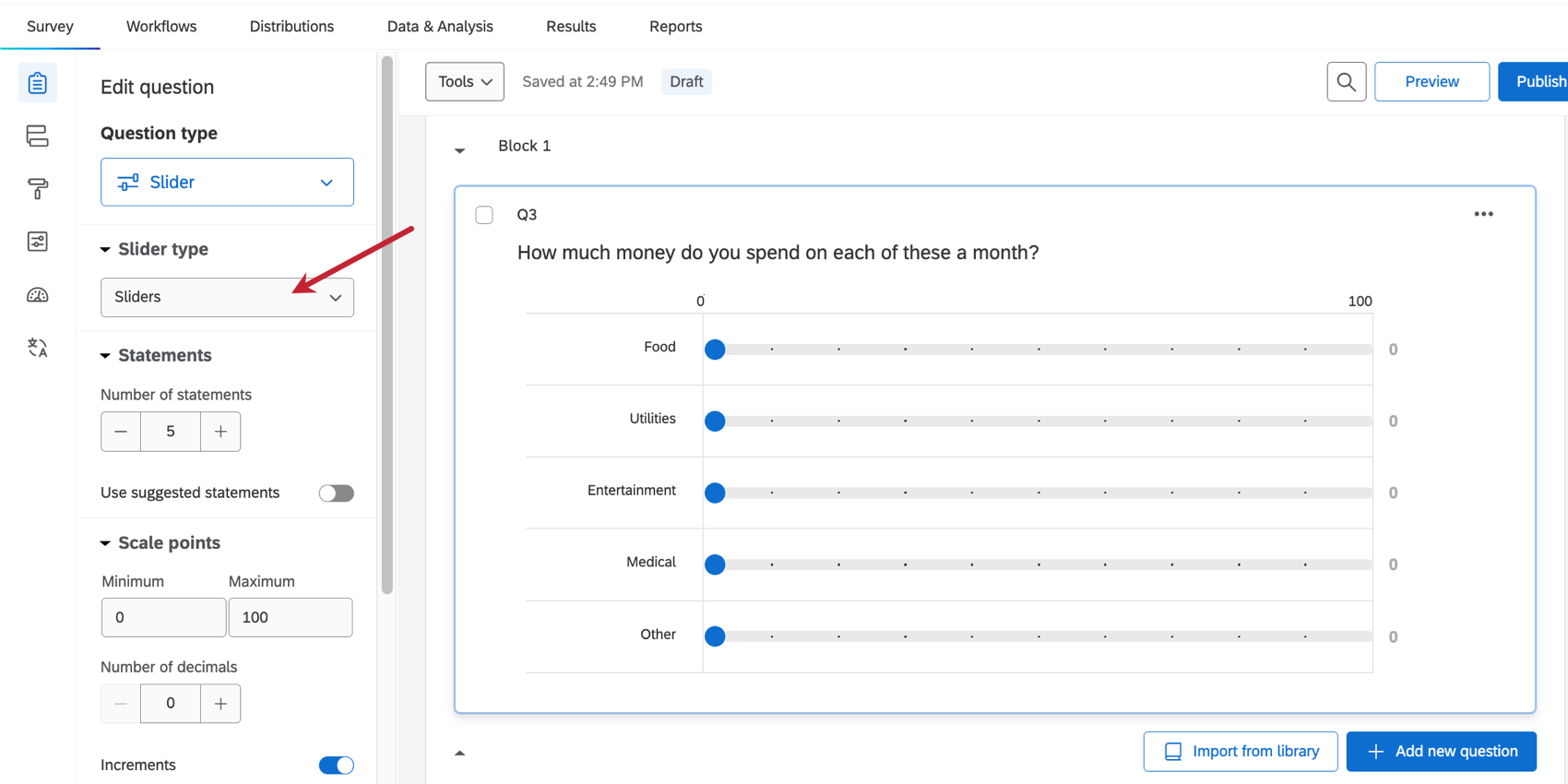Open the survey builder clipboard icon

pos(38,83)
